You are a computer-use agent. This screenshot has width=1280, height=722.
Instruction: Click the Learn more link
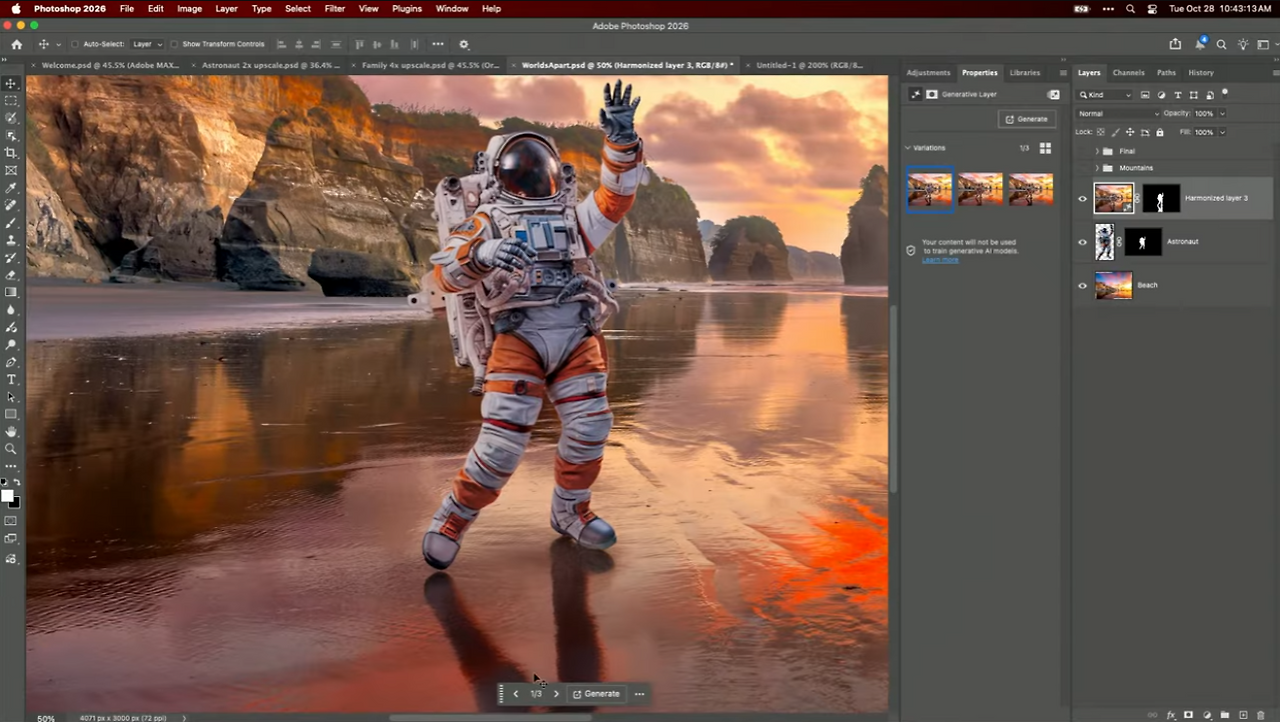[x=940, y=260]
